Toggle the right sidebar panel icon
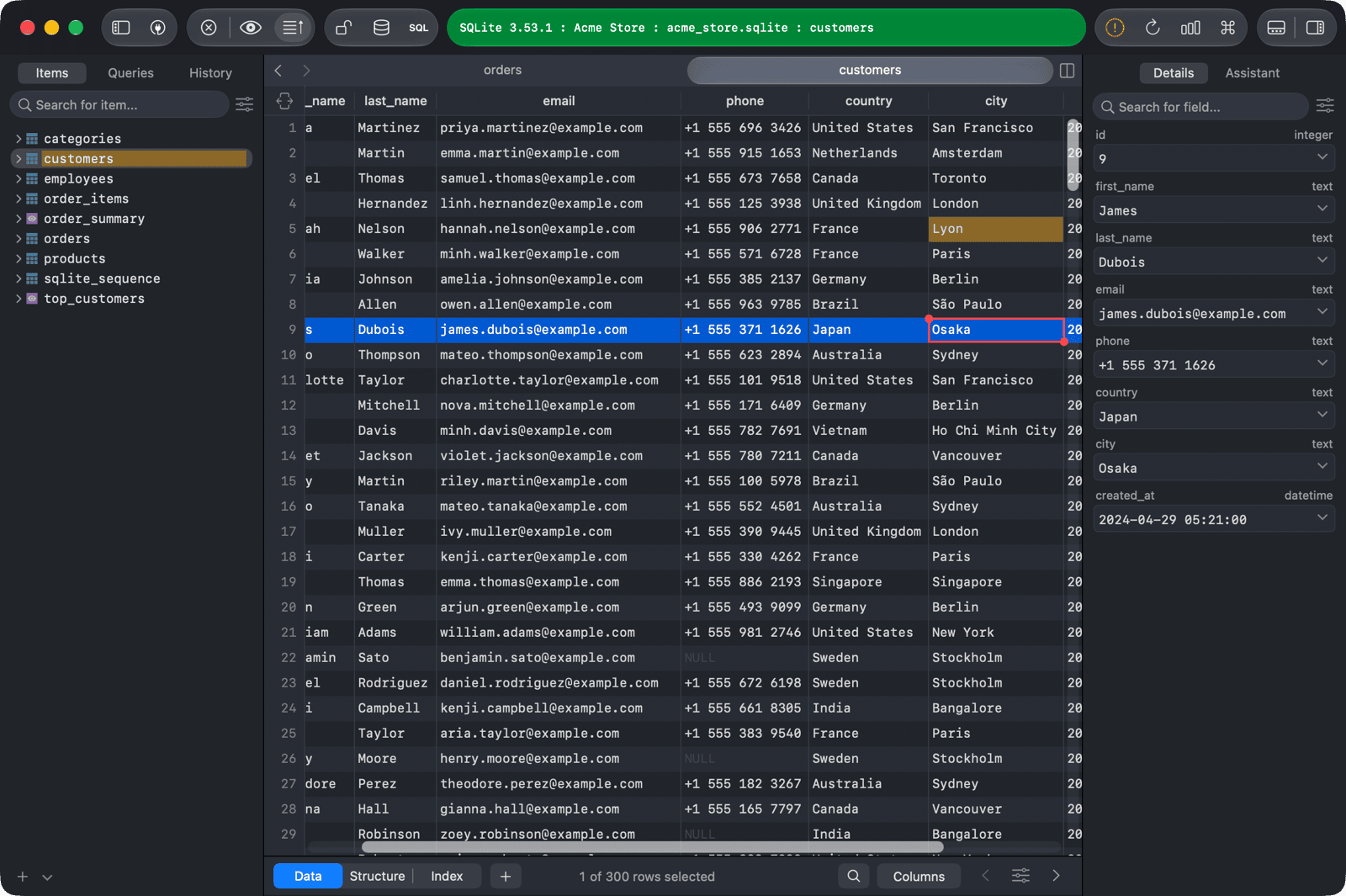1346x896 pixels. [x=1315, y=28]
